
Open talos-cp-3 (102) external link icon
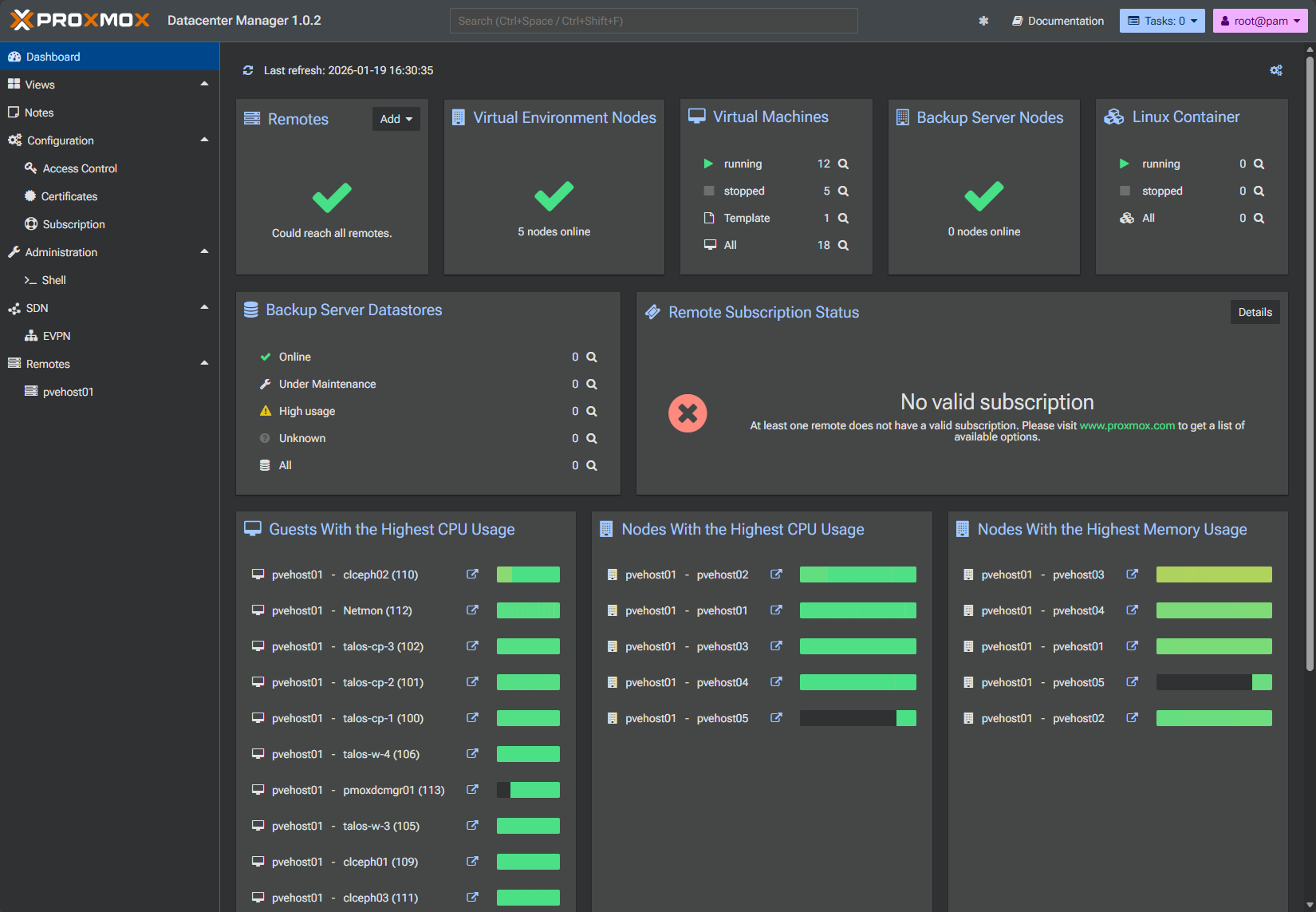tap(472, 646)
